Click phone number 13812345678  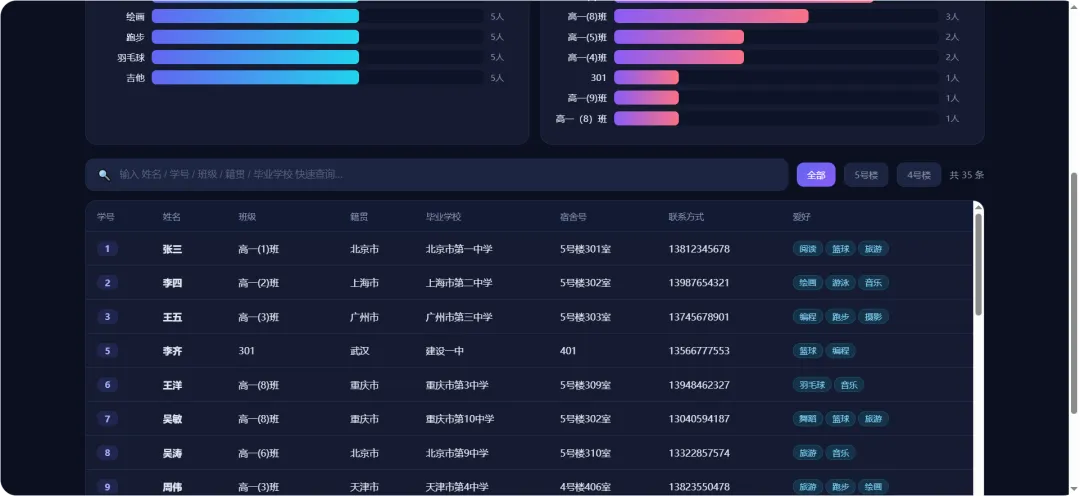click(x=699, y=249)
